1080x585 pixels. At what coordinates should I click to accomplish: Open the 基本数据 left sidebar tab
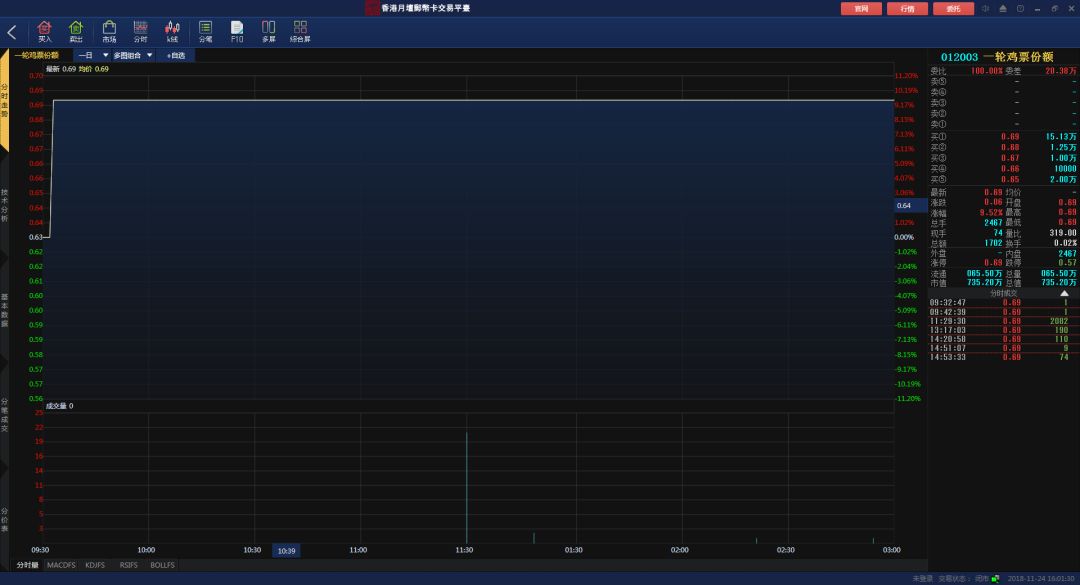[4, 310]
